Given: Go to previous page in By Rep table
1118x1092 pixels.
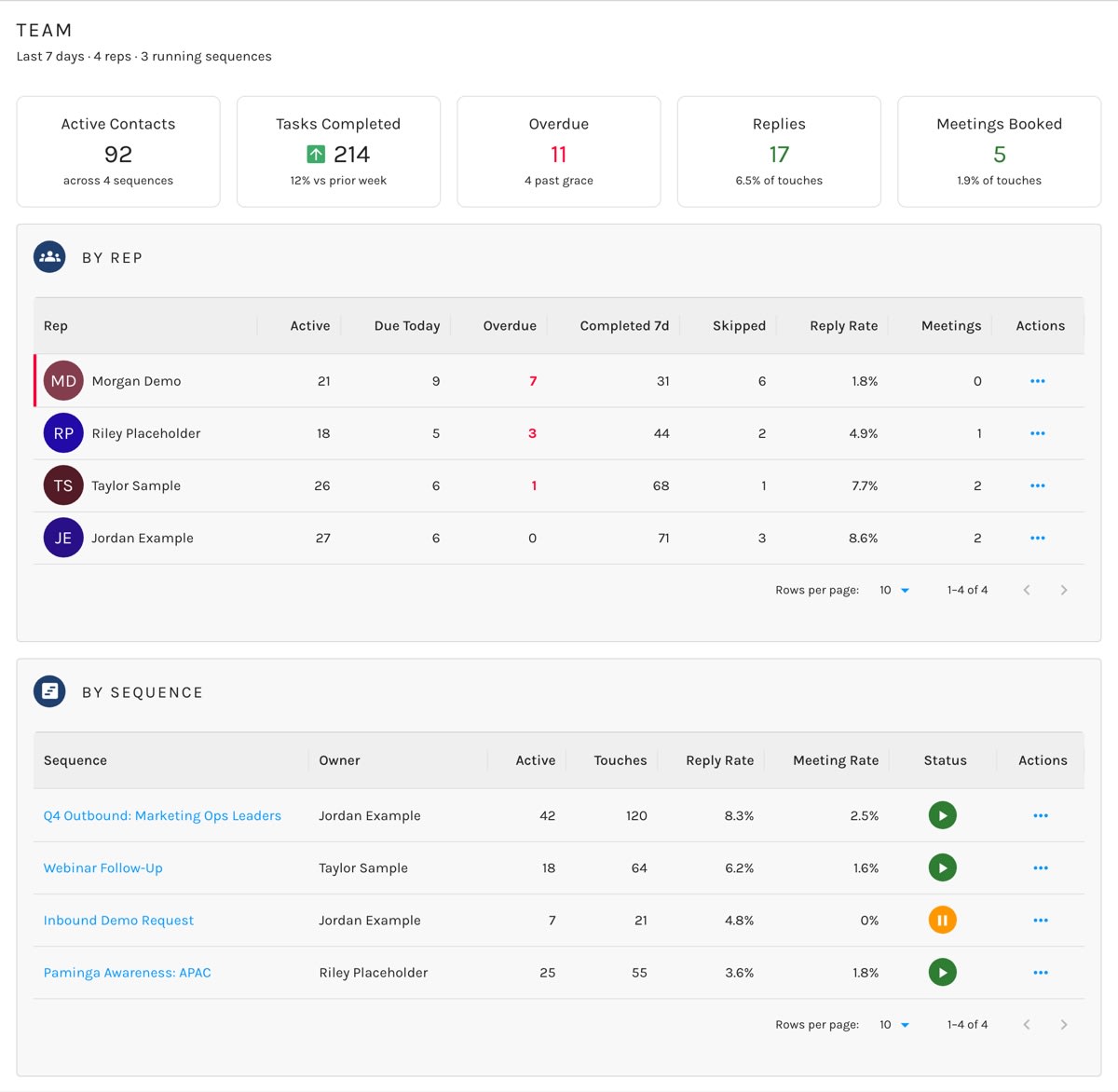Looking at the screenshot, I should (1027, 590).
